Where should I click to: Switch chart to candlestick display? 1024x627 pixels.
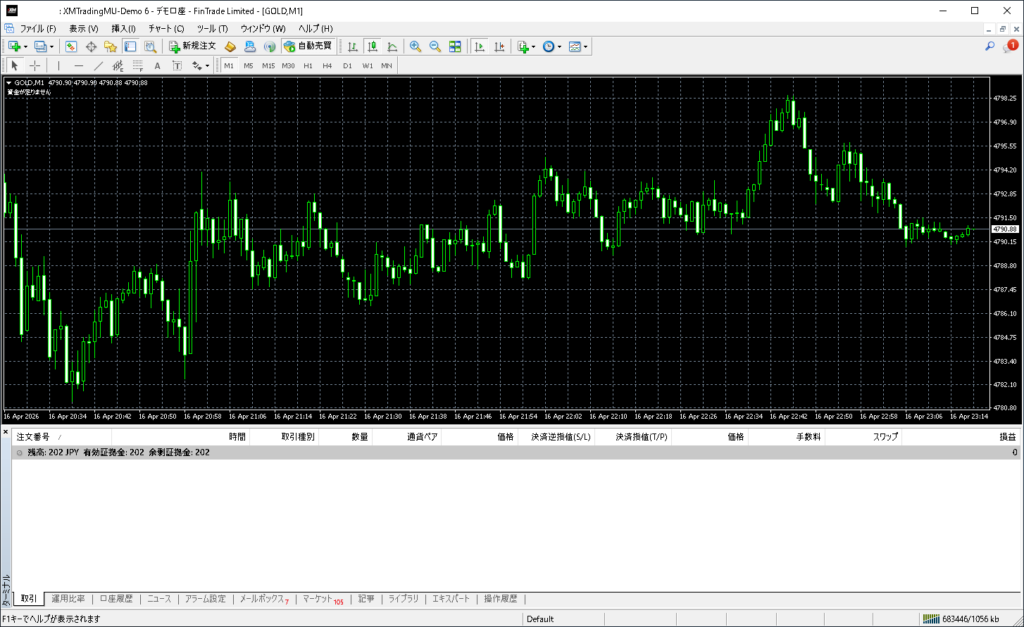pyautogui.click(x=372, y=46)
